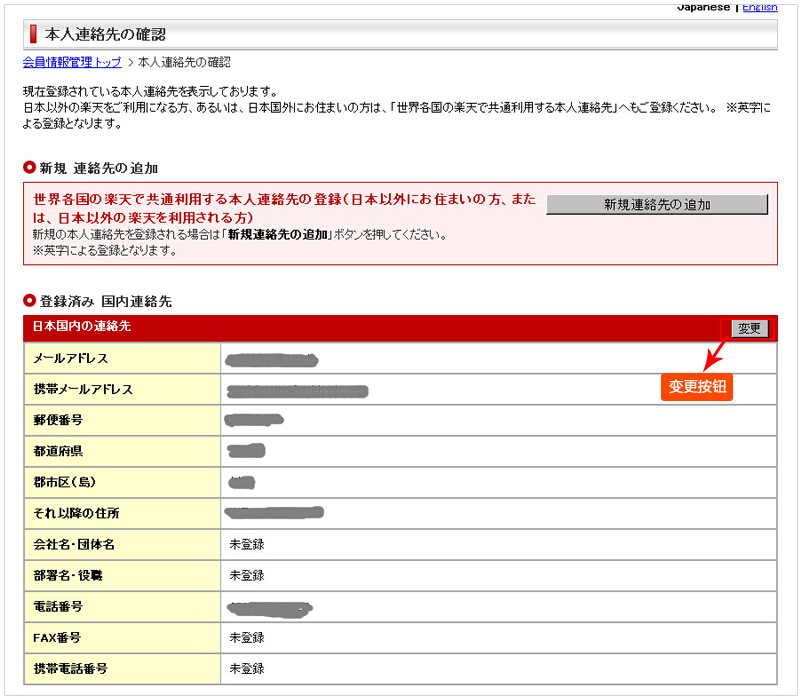Click the orange 変更按钮 annotation label
The height and width of the screenshot is (700, 802).
click(697, 387)
